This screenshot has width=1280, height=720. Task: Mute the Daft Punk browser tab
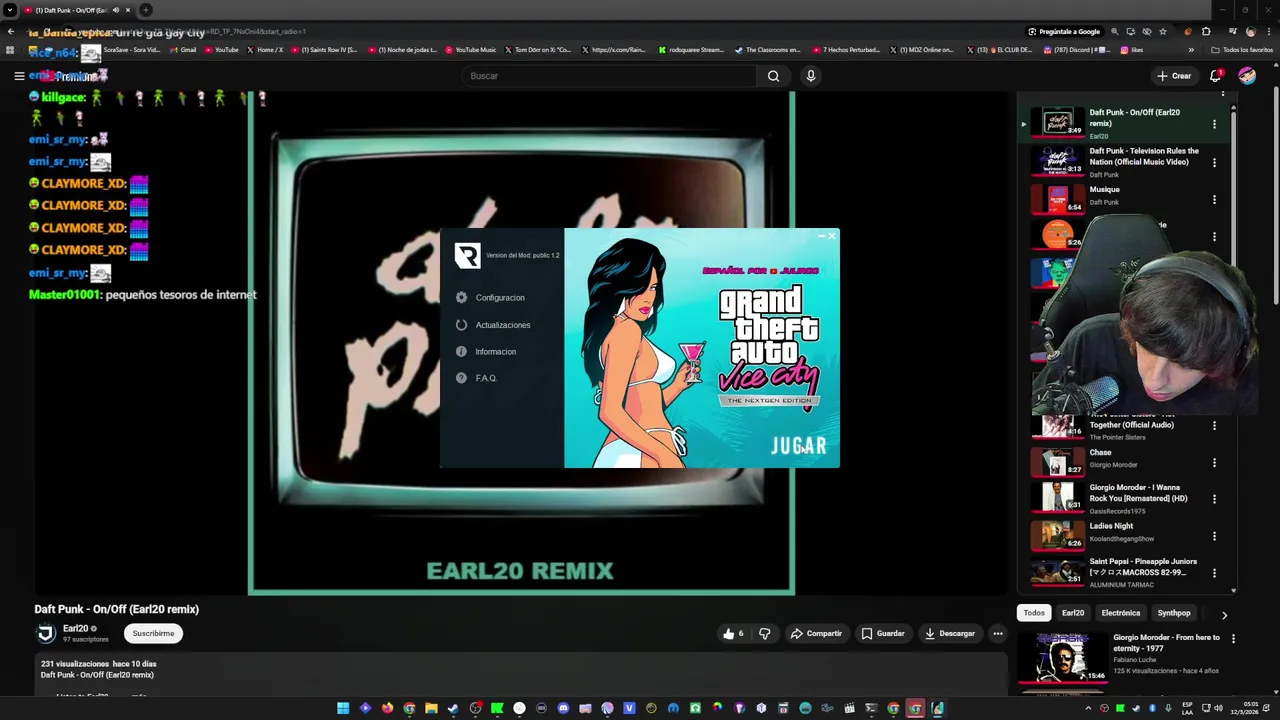pyautogui.click(x=115, y=10)
